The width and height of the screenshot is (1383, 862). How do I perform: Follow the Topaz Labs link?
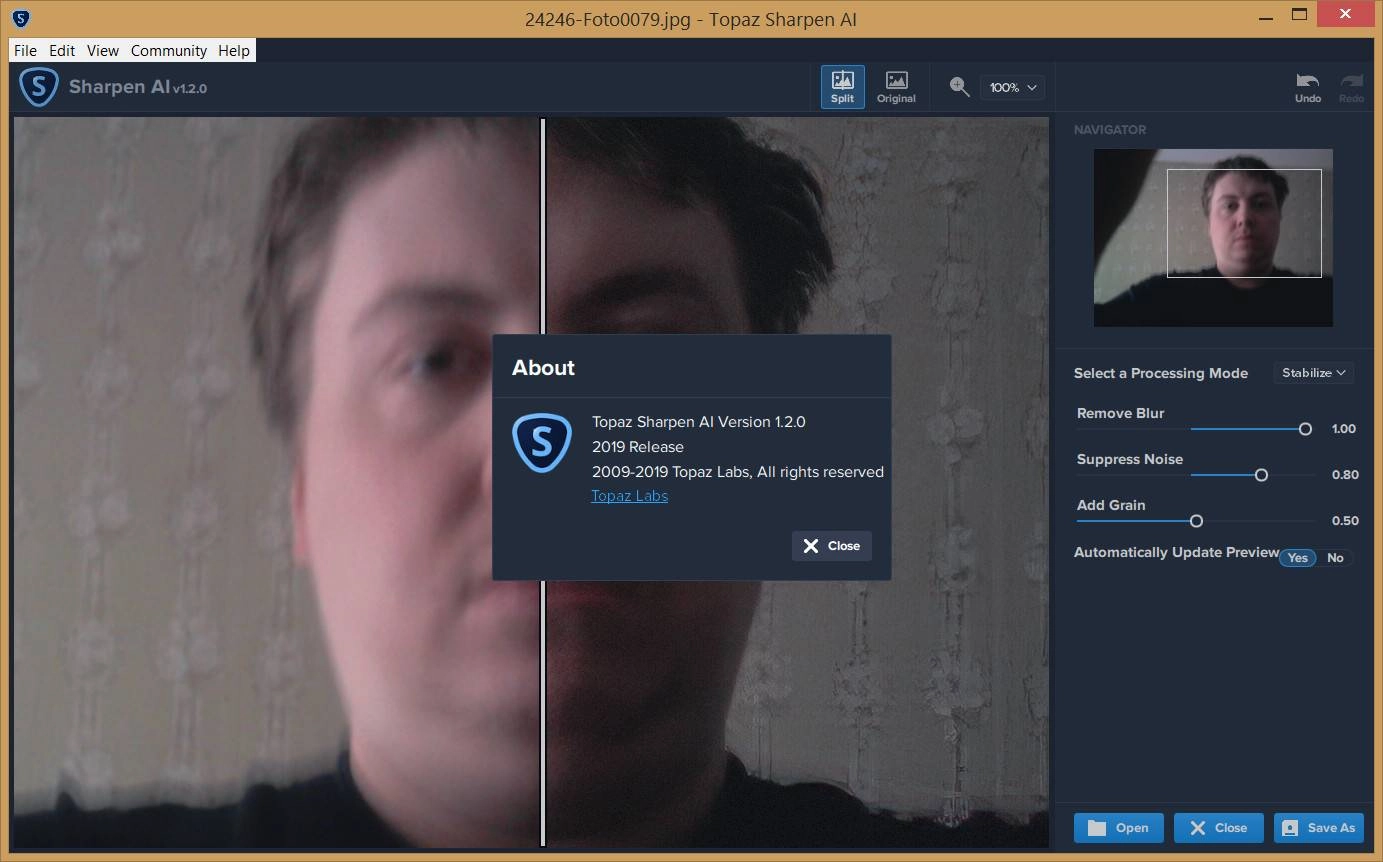click(x=629, y=496)
